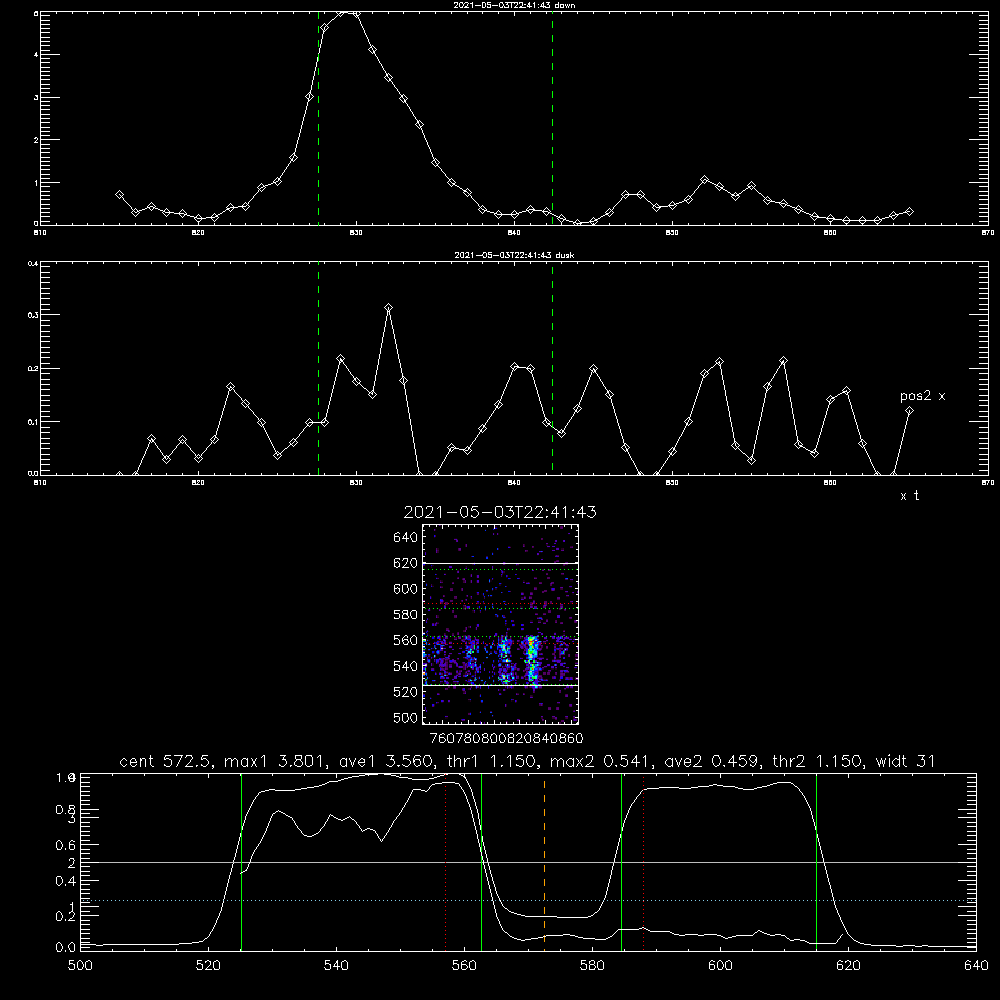Image resolution: width=1000 pixels, height=1000 pixels.
Task: Click the leftmost solid green line in bottom plot
Action: point(241,862)
